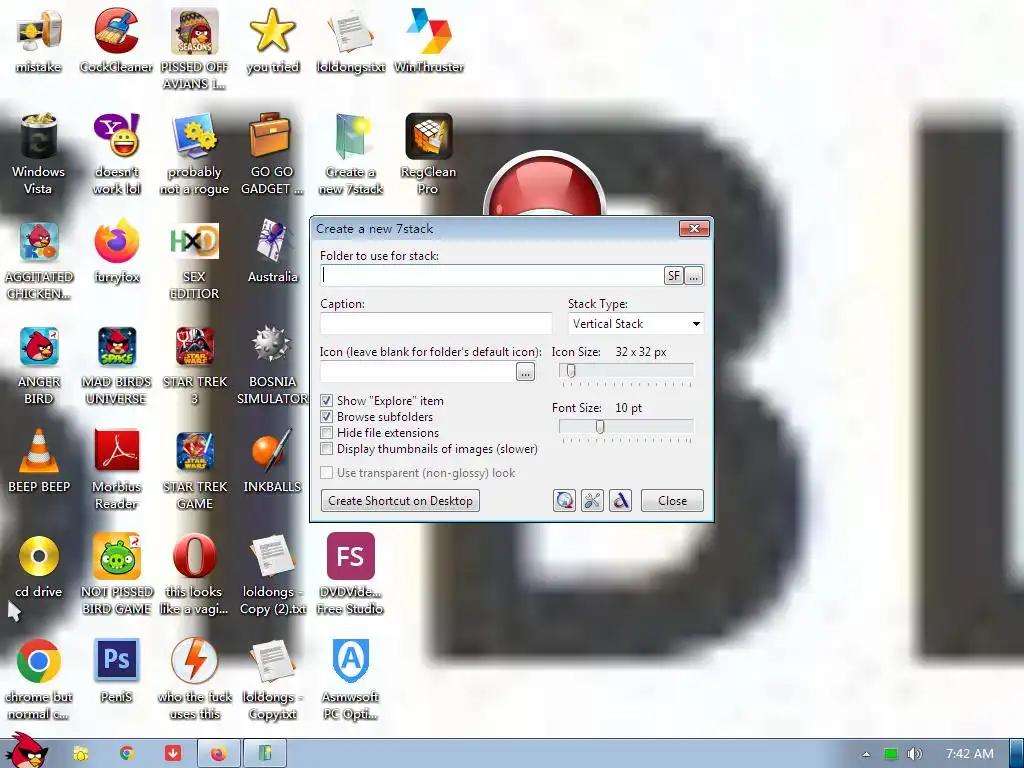The height and width of the screenshot is (768, 1024).
Task: Select the 'you tried' star icon
Action: coord(272,40)
